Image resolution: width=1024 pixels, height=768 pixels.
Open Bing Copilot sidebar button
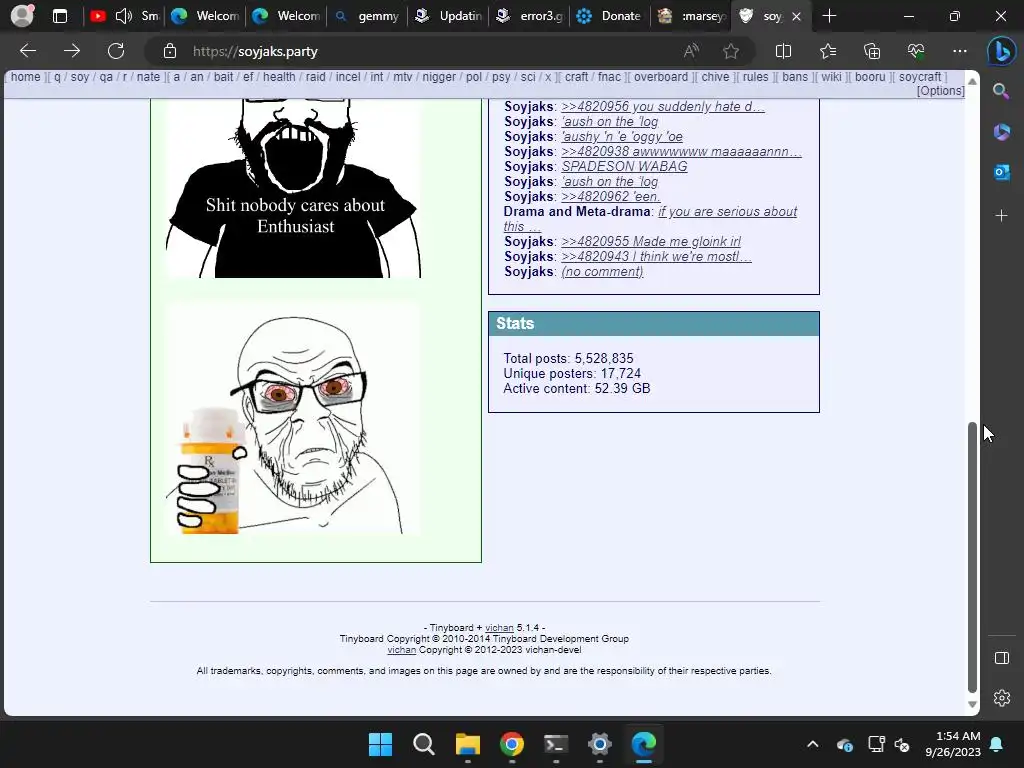click(x=1001, y=52)
